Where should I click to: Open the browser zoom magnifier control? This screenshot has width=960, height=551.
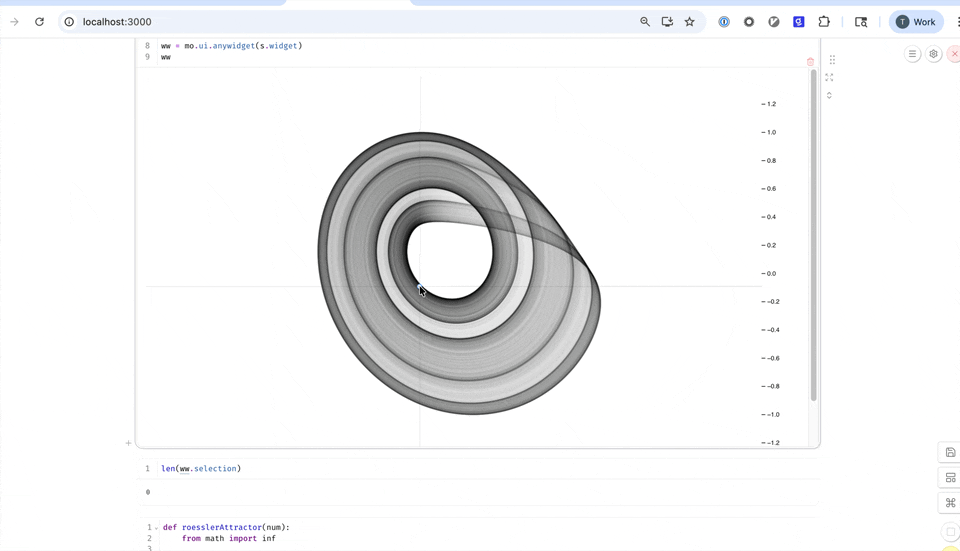pos(645,22)
